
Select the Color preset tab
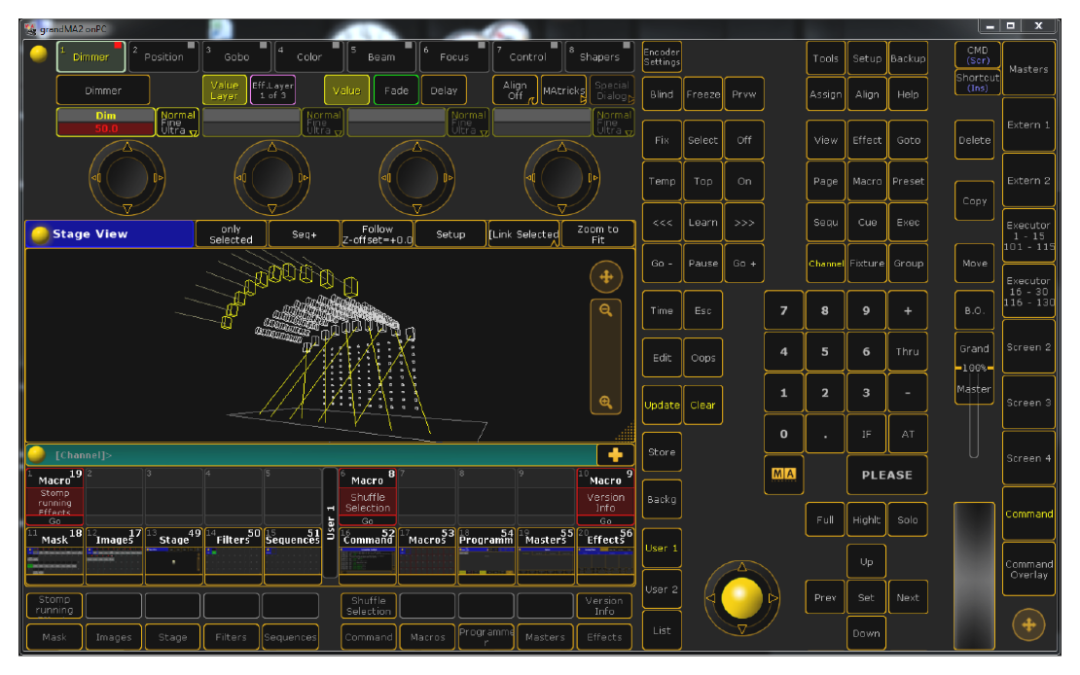(x=309, y=57)
